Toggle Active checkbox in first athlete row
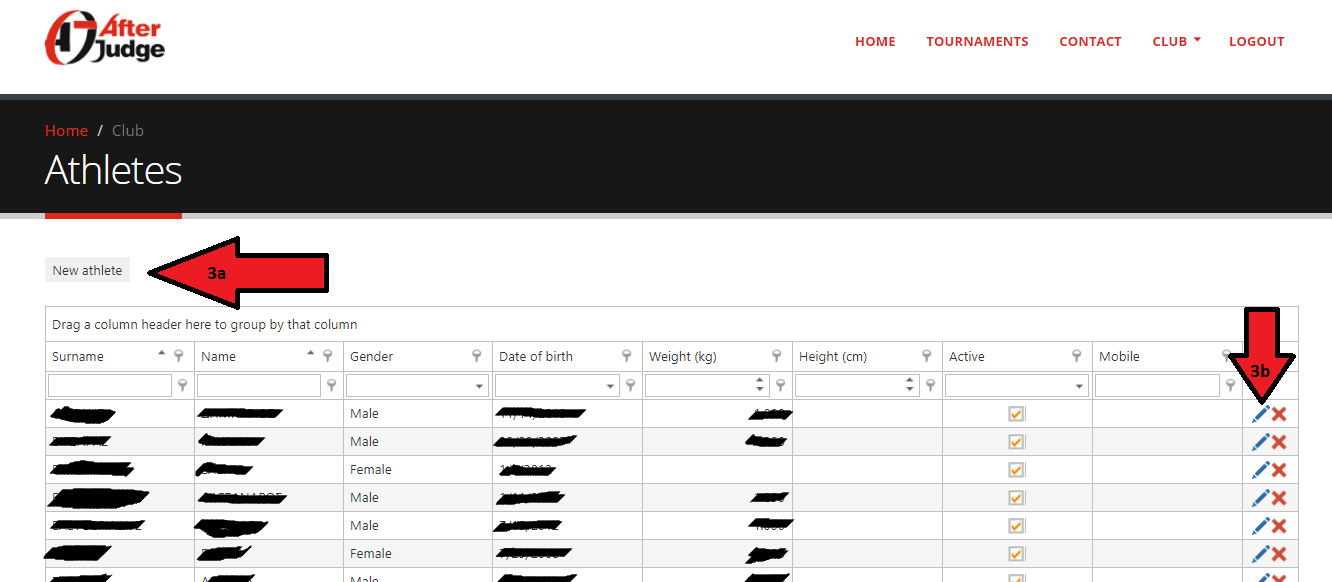The image size is (1332, 582). (x=1016, y=414)
